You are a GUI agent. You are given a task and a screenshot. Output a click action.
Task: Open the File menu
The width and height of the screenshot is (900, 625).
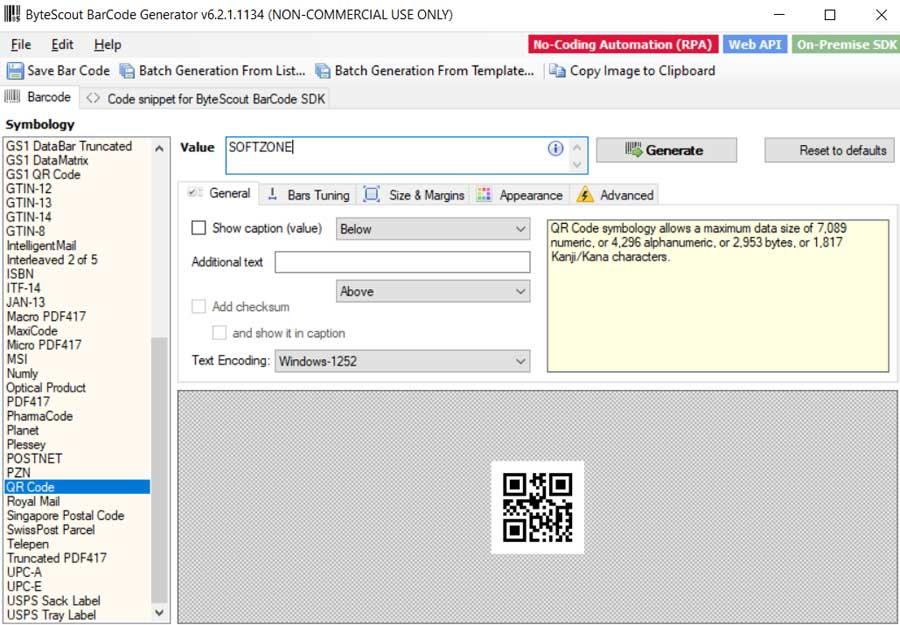(21, 45)
